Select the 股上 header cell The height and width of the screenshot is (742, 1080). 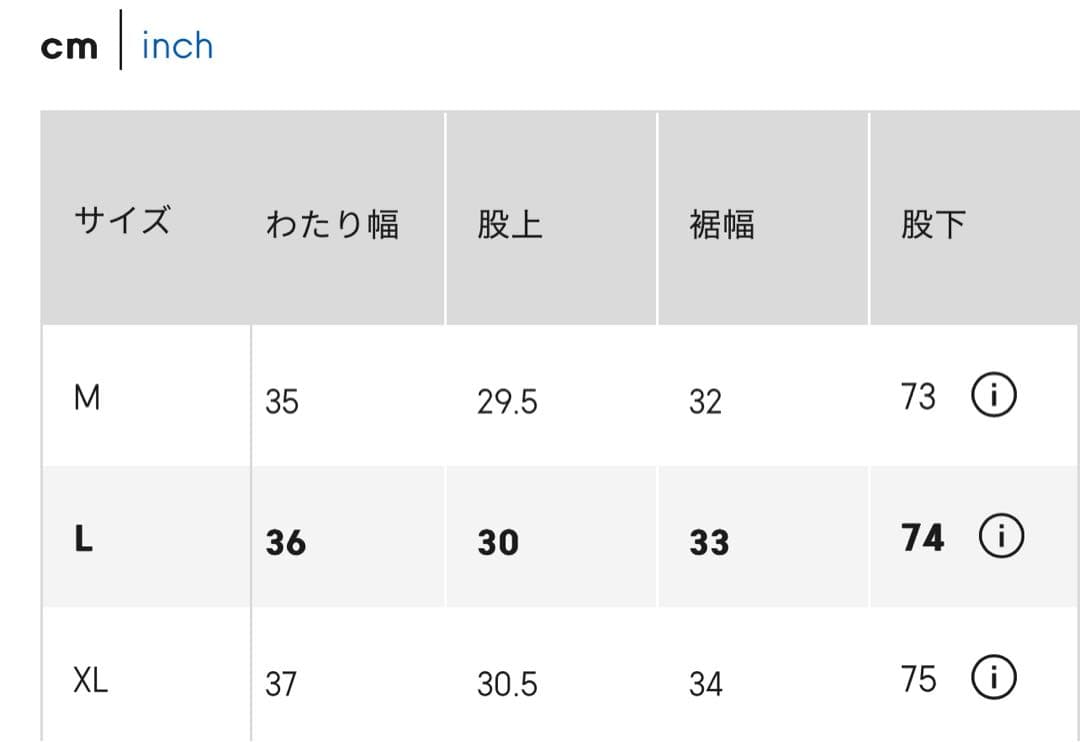510,224
